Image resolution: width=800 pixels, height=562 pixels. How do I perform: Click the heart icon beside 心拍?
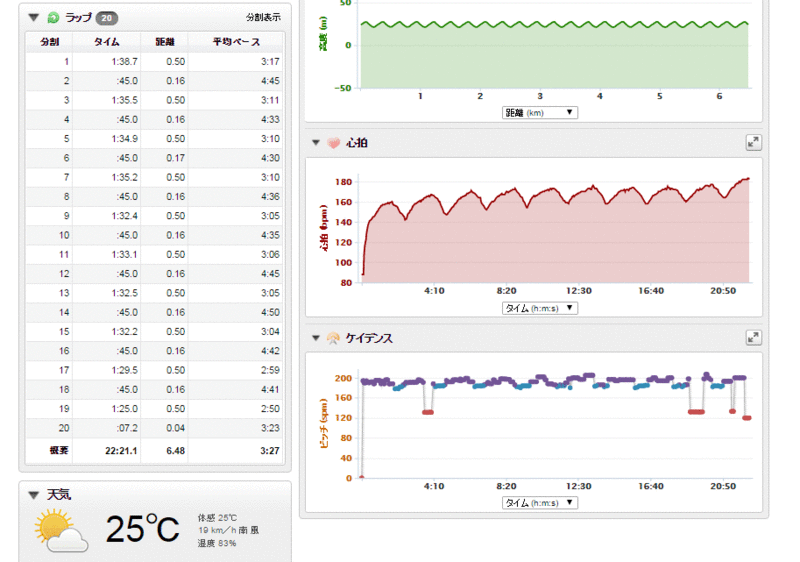tap(333, 143)
